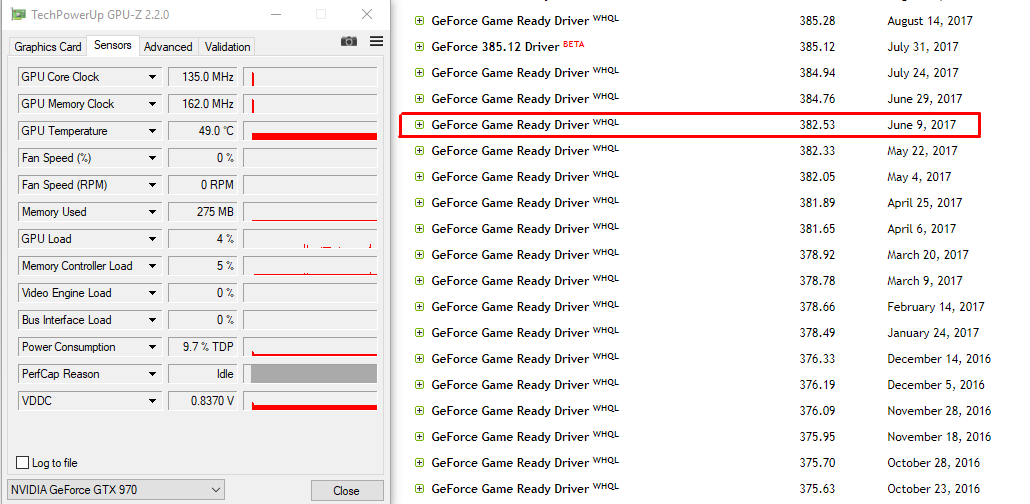Open the PerfCap Reason sensor dropdown
The height and width of the screenshot is (504, 1030).
[152, 374]
